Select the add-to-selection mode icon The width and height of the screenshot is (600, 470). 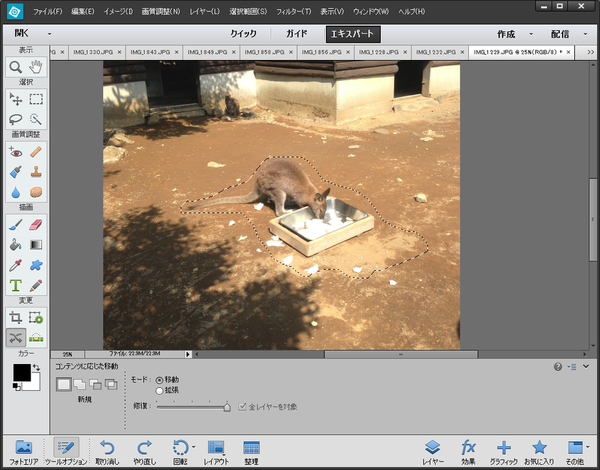80,384
